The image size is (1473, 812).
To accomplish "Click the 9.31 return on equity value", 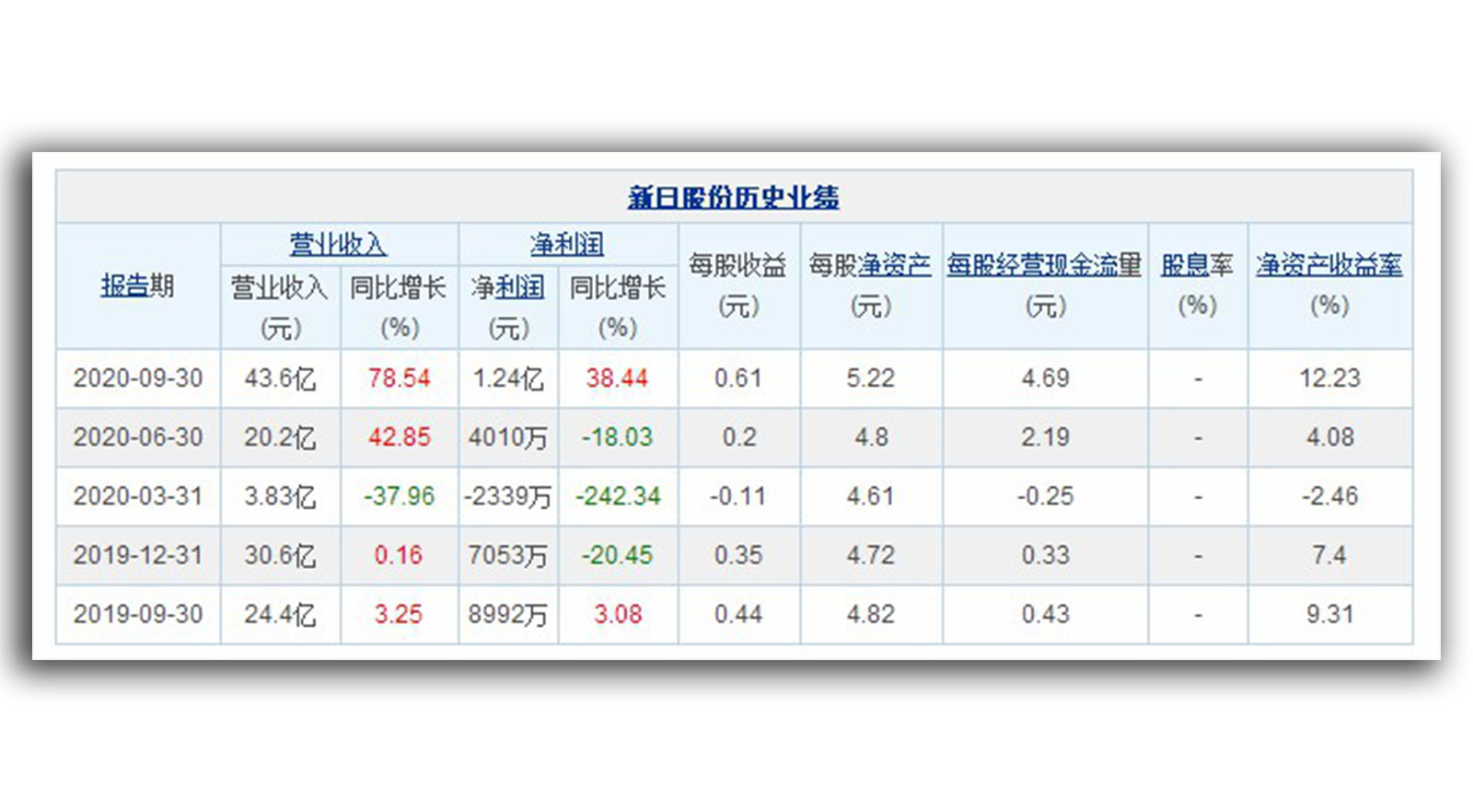I will tap(1330, 614).
